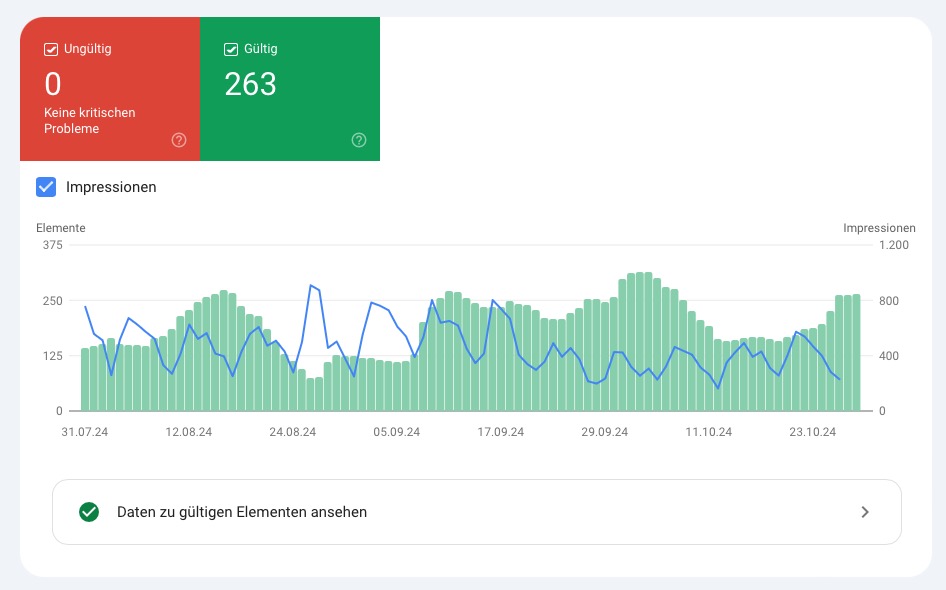The image size is (946, 590).
Task: Click the help icon on the Gültig card
Action: (358, 140)
